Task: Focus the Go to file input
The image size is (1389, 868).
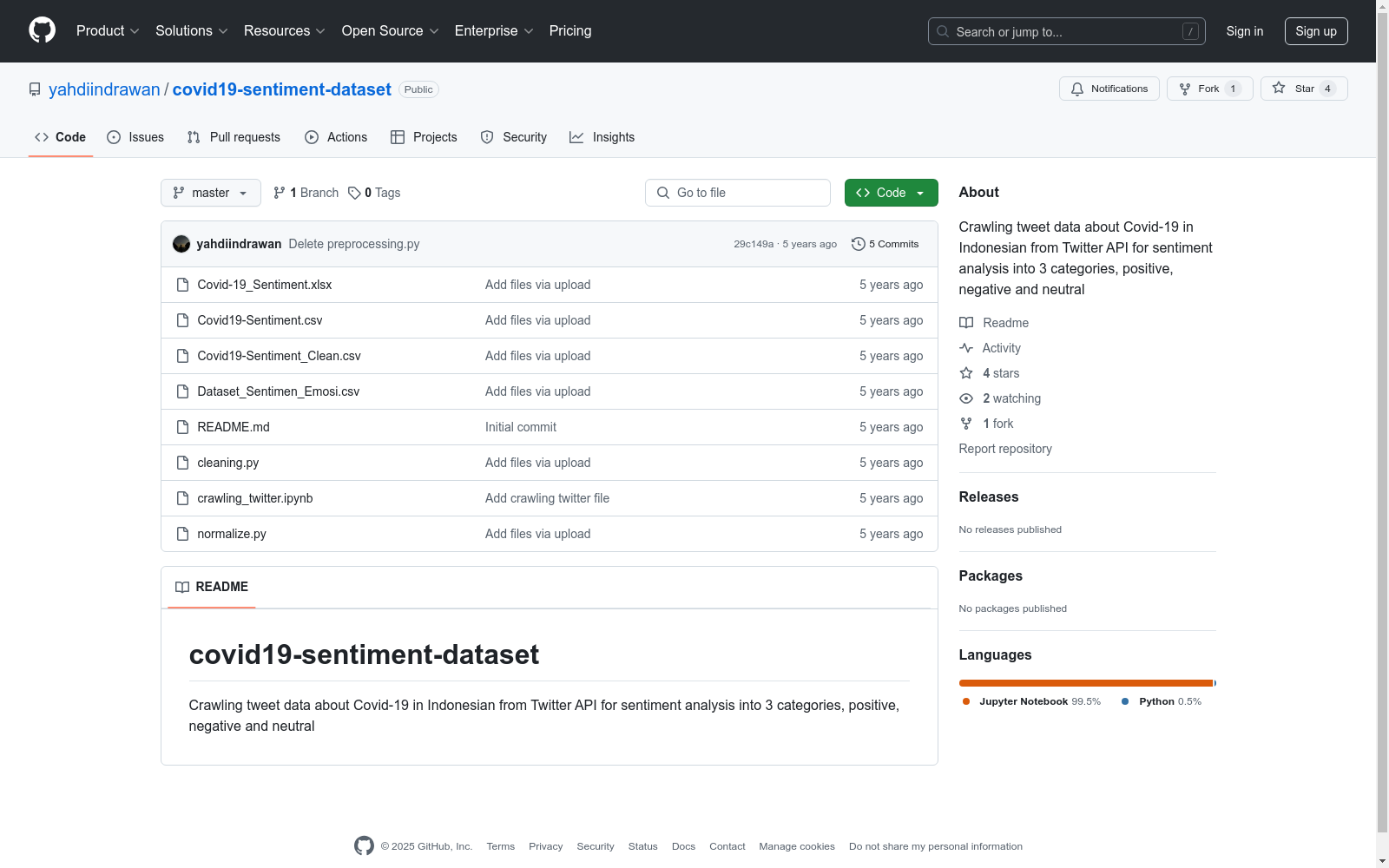Action: point(738,193)
